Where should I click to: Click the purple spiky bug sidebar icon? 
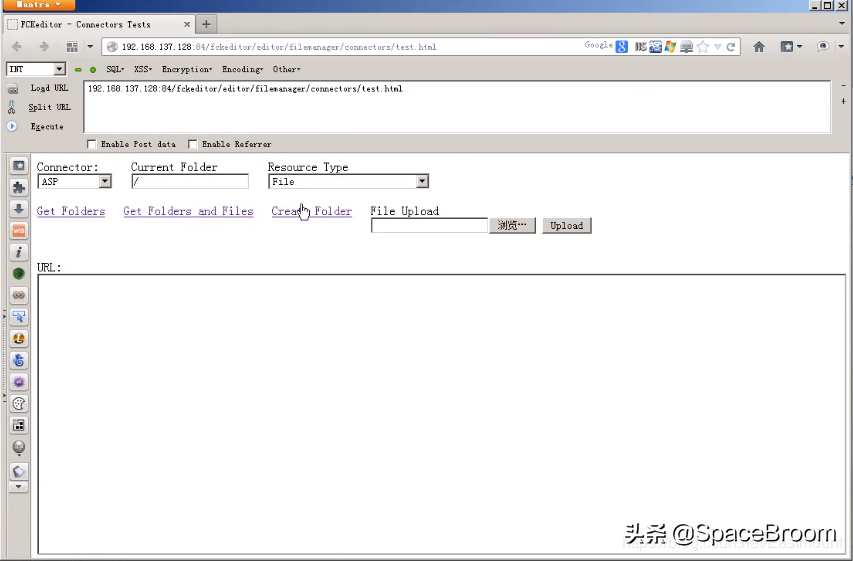(x=19, y=382)
